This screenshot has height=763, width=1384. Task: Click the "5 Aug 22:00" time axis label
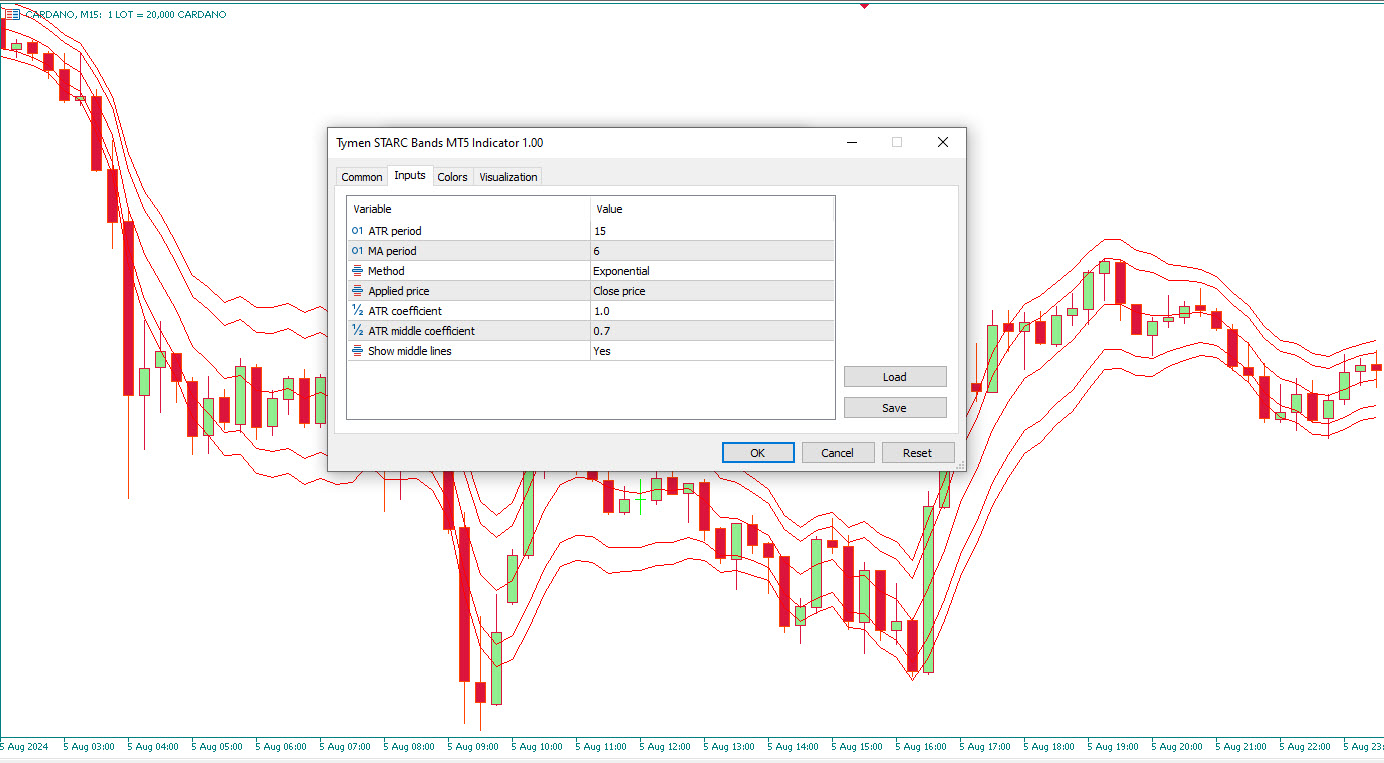point(1305,746)
